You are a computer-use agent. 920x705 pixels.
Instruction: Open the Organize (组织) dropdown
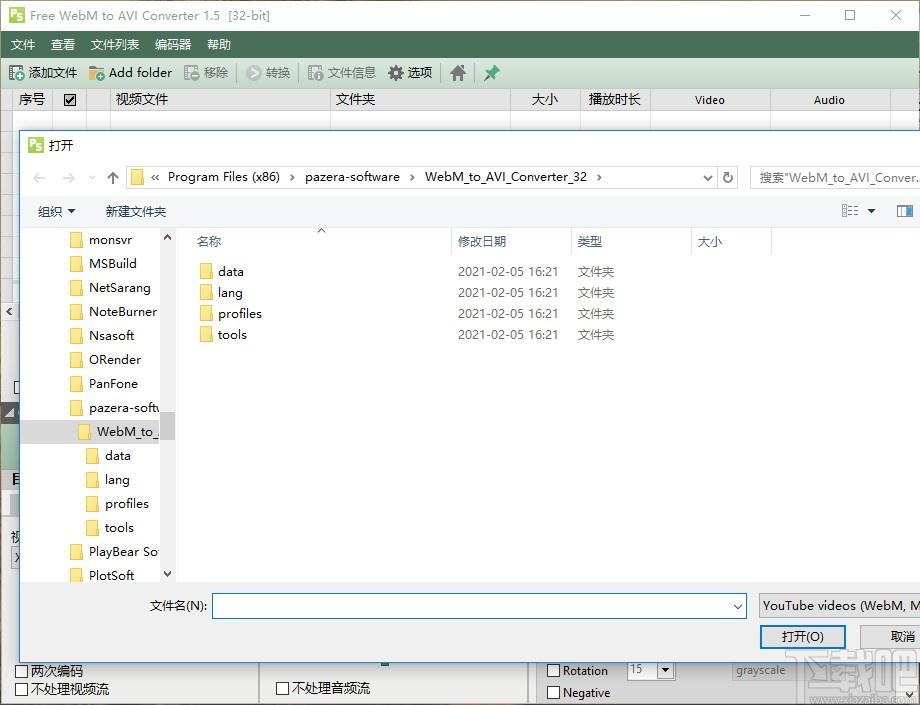[56, 211]
